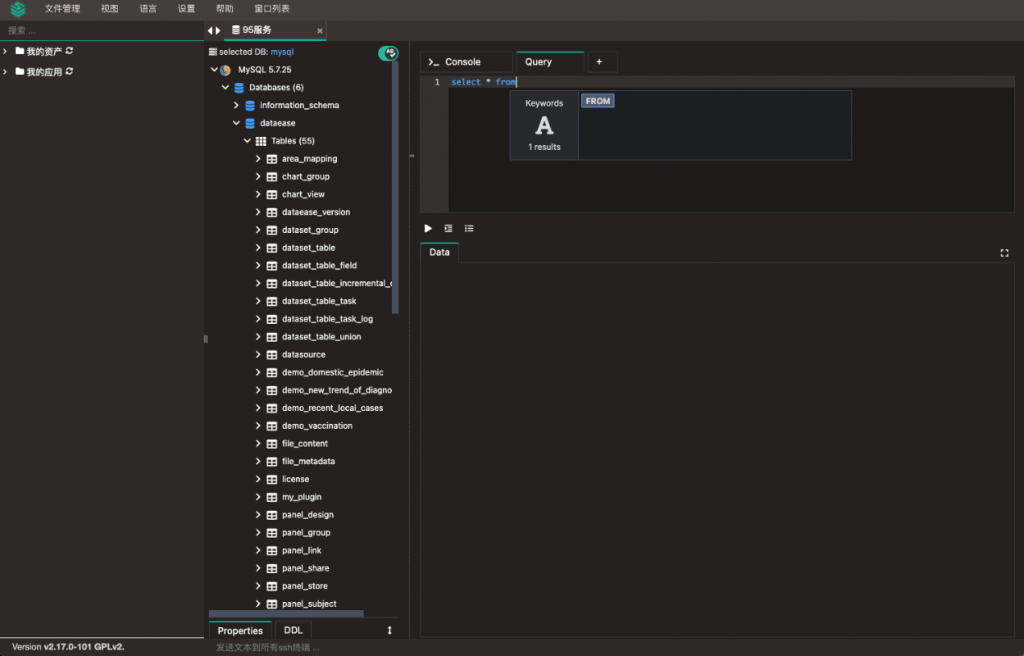Open the 窗口列表 menu
This screenshot has height=656, width=1024.
click(x=272, y=8)
